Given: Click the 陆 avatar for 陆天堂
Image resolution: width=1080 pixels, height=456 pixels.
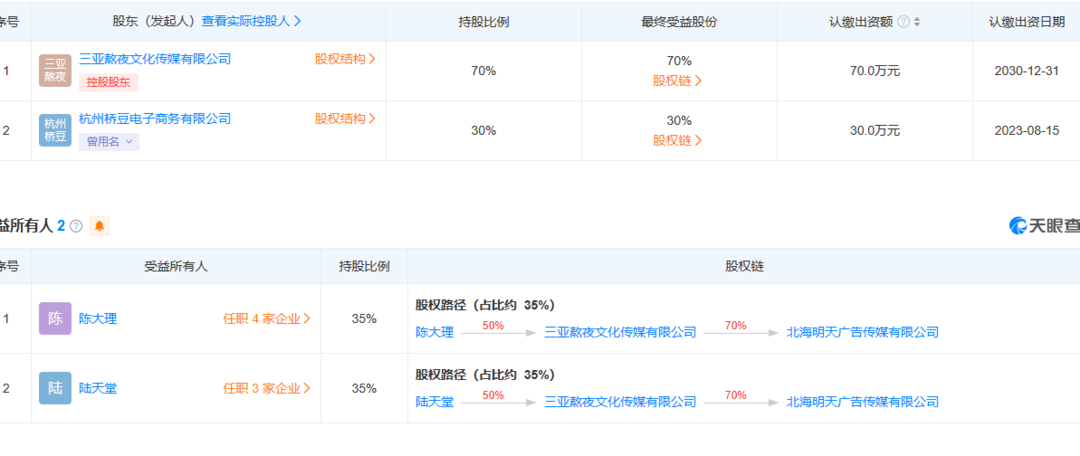Looking at the screenshot, I should 55,388.
